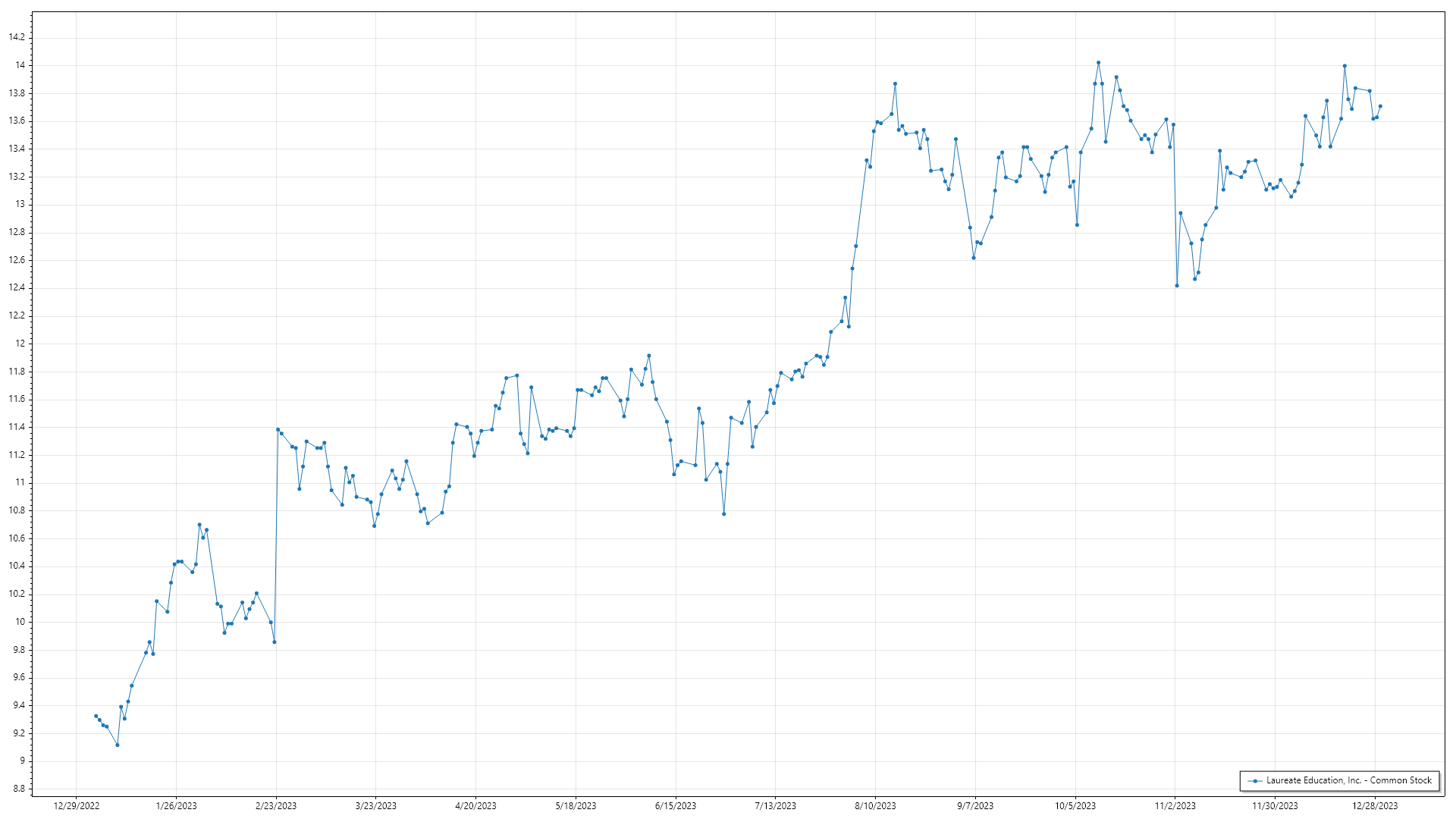Click the 14.2 y-axis value label
Viewport: 1456px width, 819px height.
17,37
